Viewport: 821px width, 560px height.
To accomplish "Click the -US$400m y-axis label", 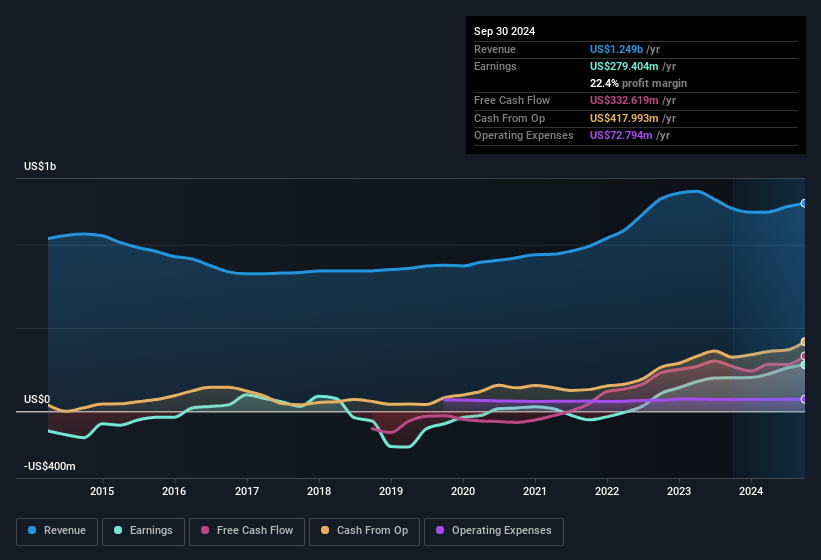I will pyautogui.click(x=50, y=466).
